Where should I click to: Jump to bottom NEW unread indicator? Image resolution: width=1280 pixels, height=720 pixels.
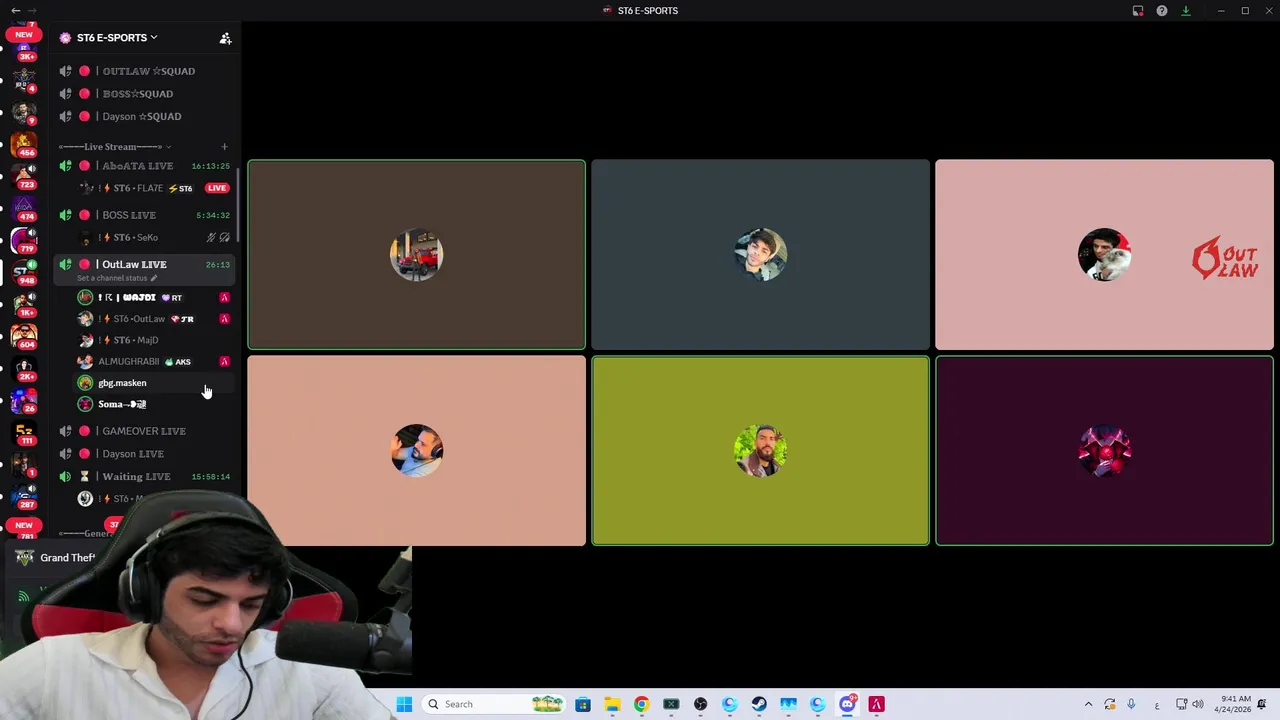tap(24, 525)
